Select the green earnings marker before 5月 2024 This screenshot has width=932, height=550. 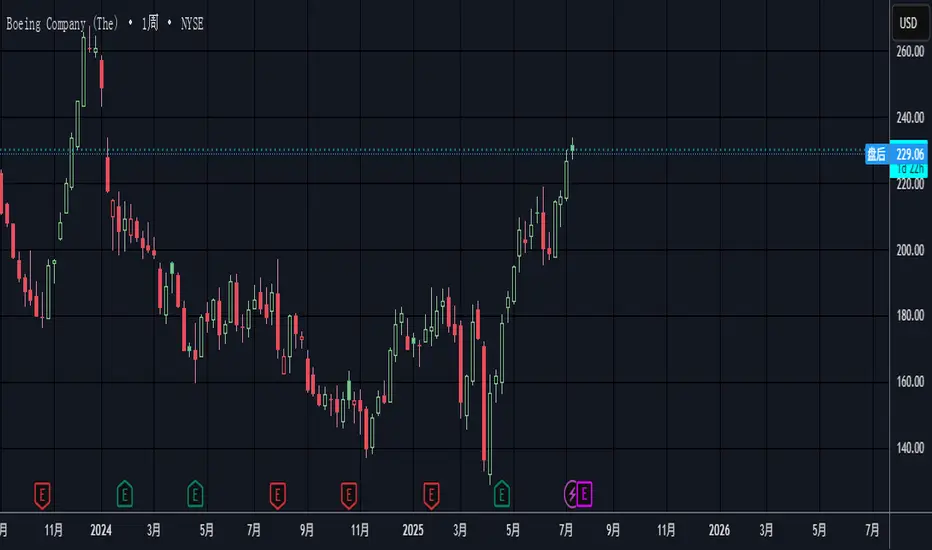196,492
